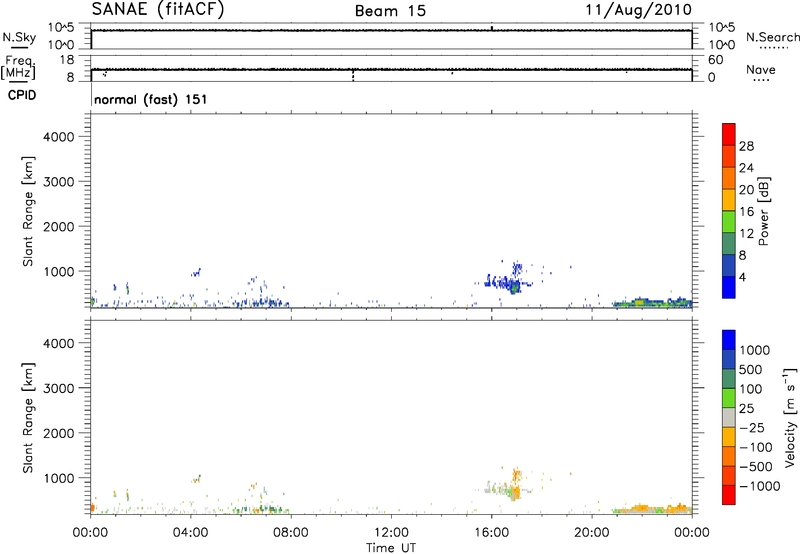Click the 'Nave' legend label
This screenshot has height=554, width=800.
click(x=760, y=69)
